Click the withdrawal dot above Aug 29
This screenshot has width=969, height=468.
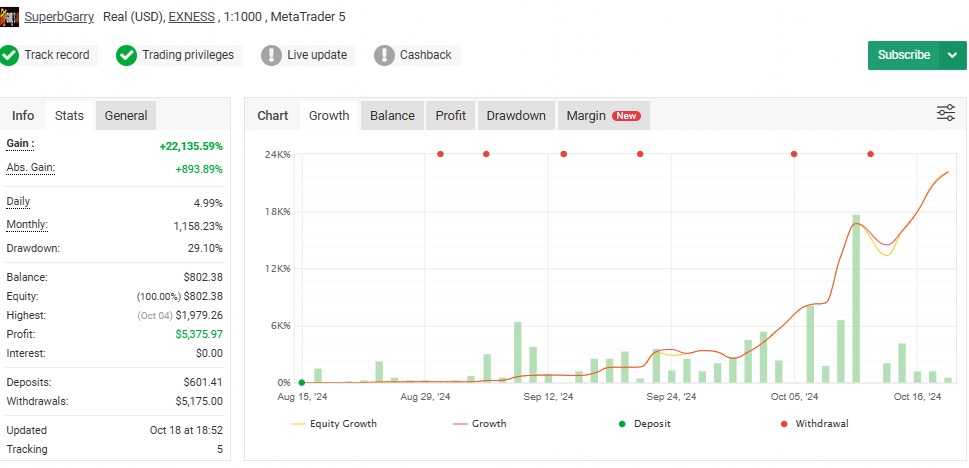440,154
